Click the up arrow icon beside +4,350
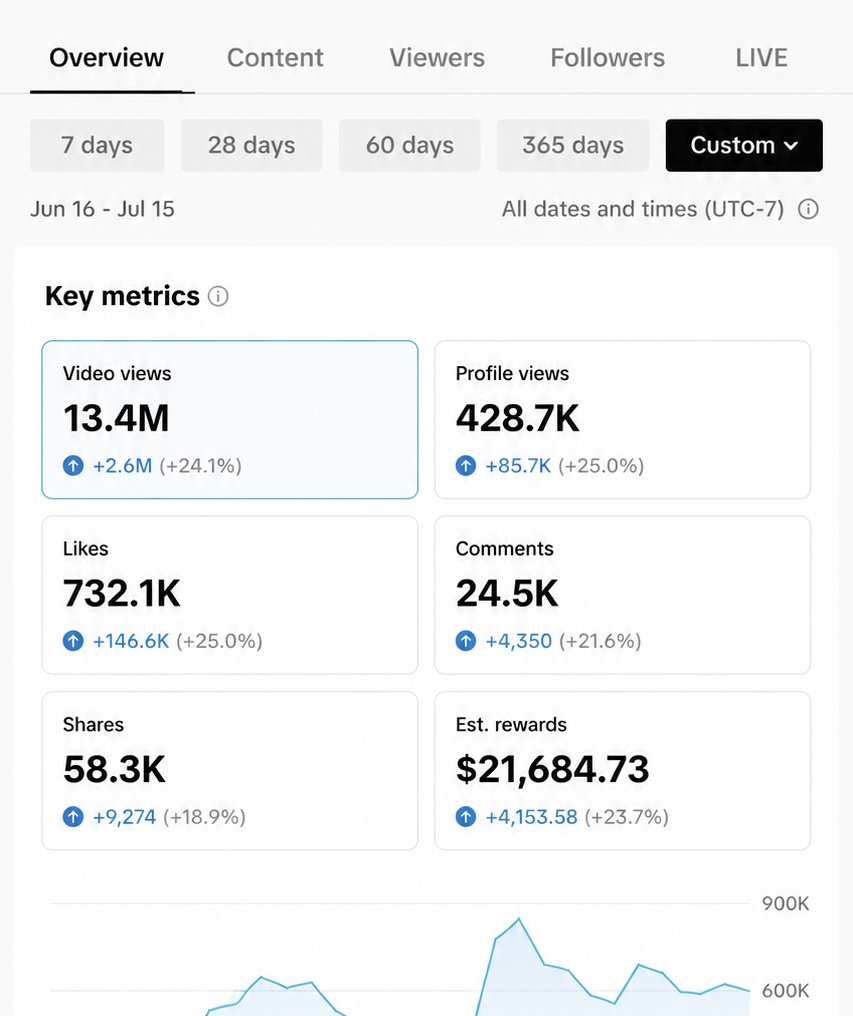Viewport: 853px width, 1016px height. 465,641
